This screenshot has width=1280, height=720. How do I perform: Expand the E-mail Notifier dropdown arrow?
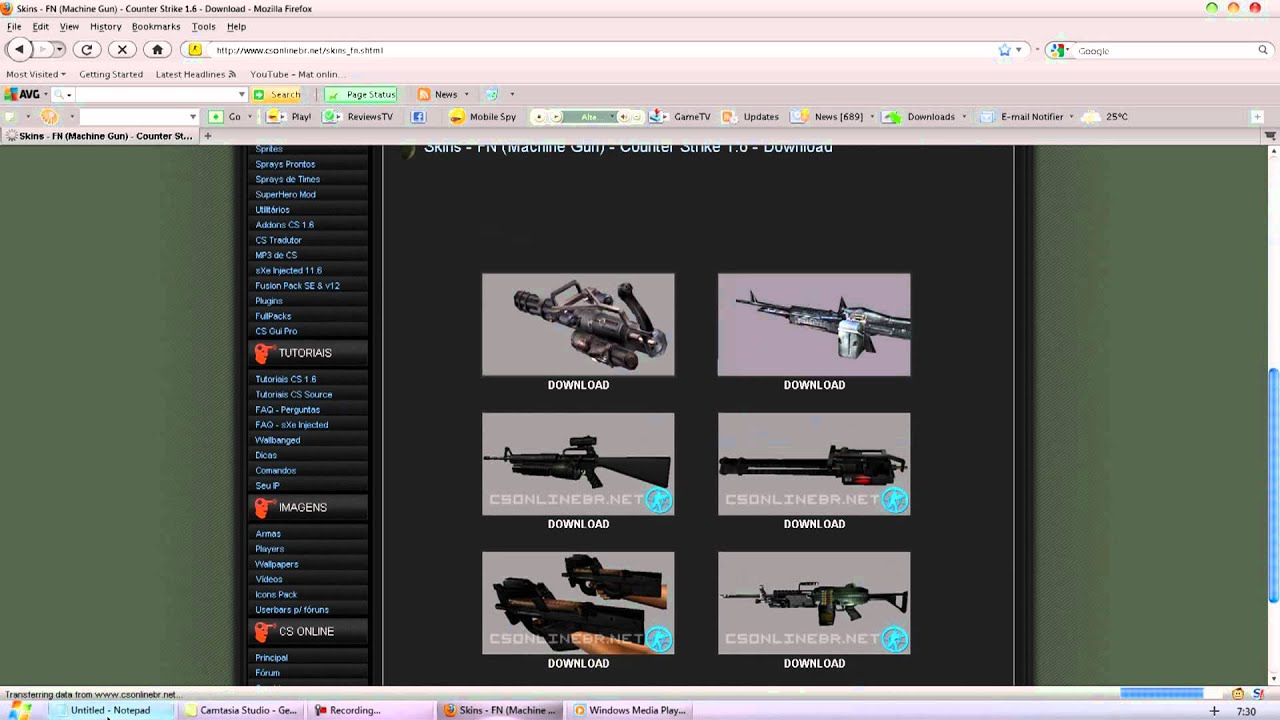point(1071,117)
